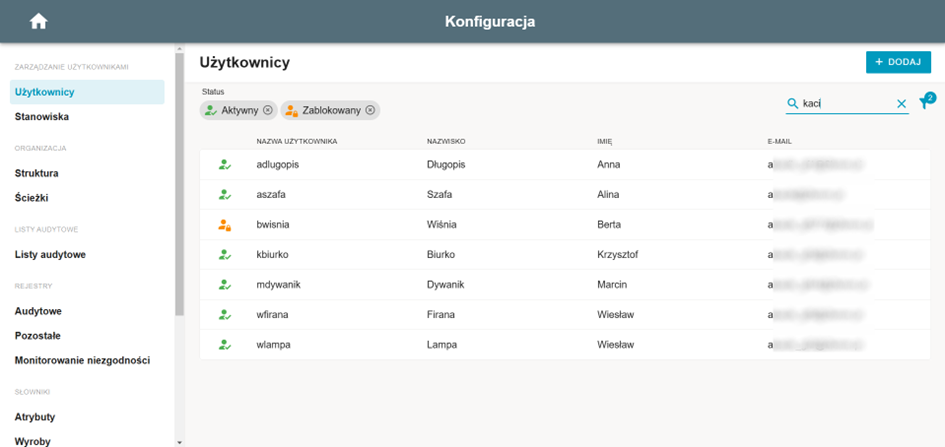945x447 pixels.
Task: Click first name Berta
Action: (609, 225)
